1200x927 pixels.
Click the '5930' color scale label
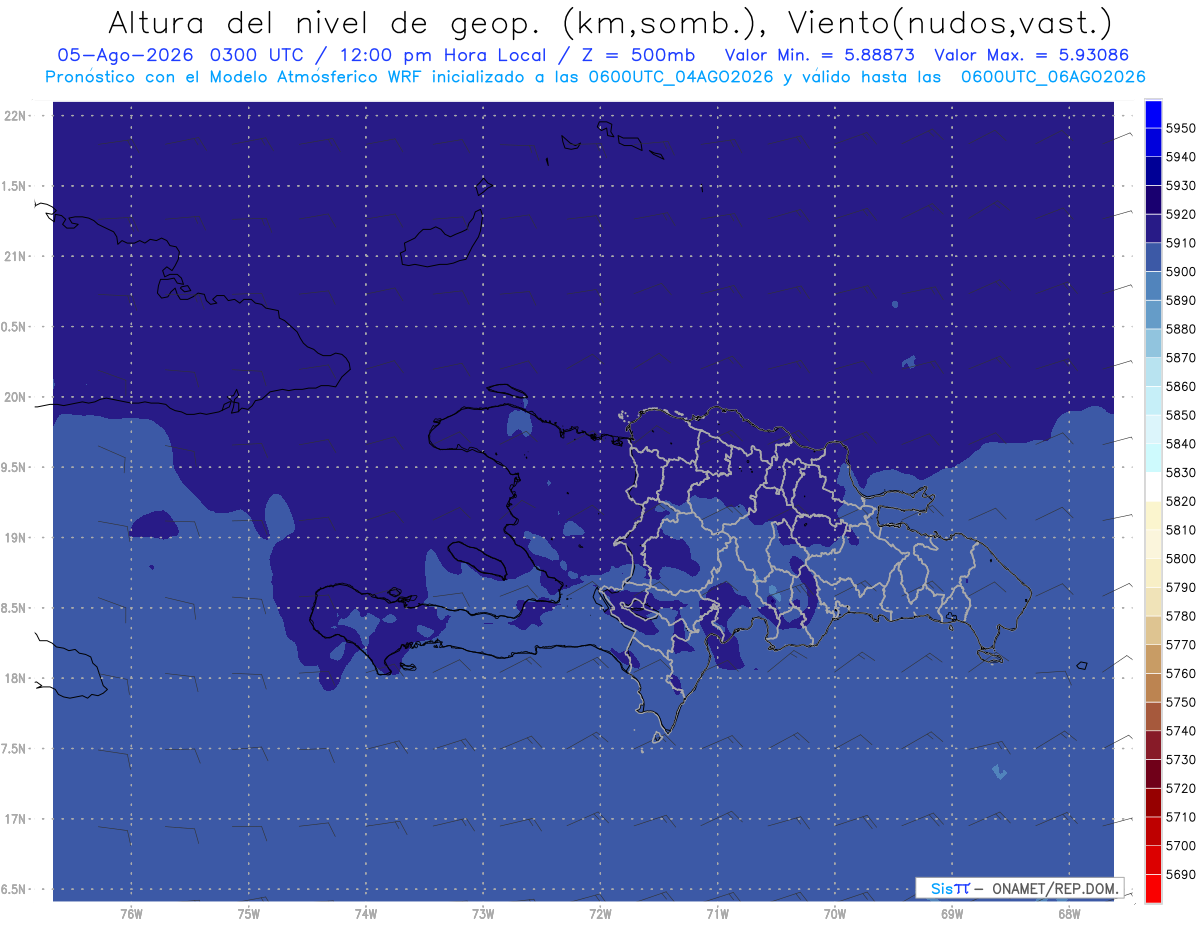(1180, 186)
